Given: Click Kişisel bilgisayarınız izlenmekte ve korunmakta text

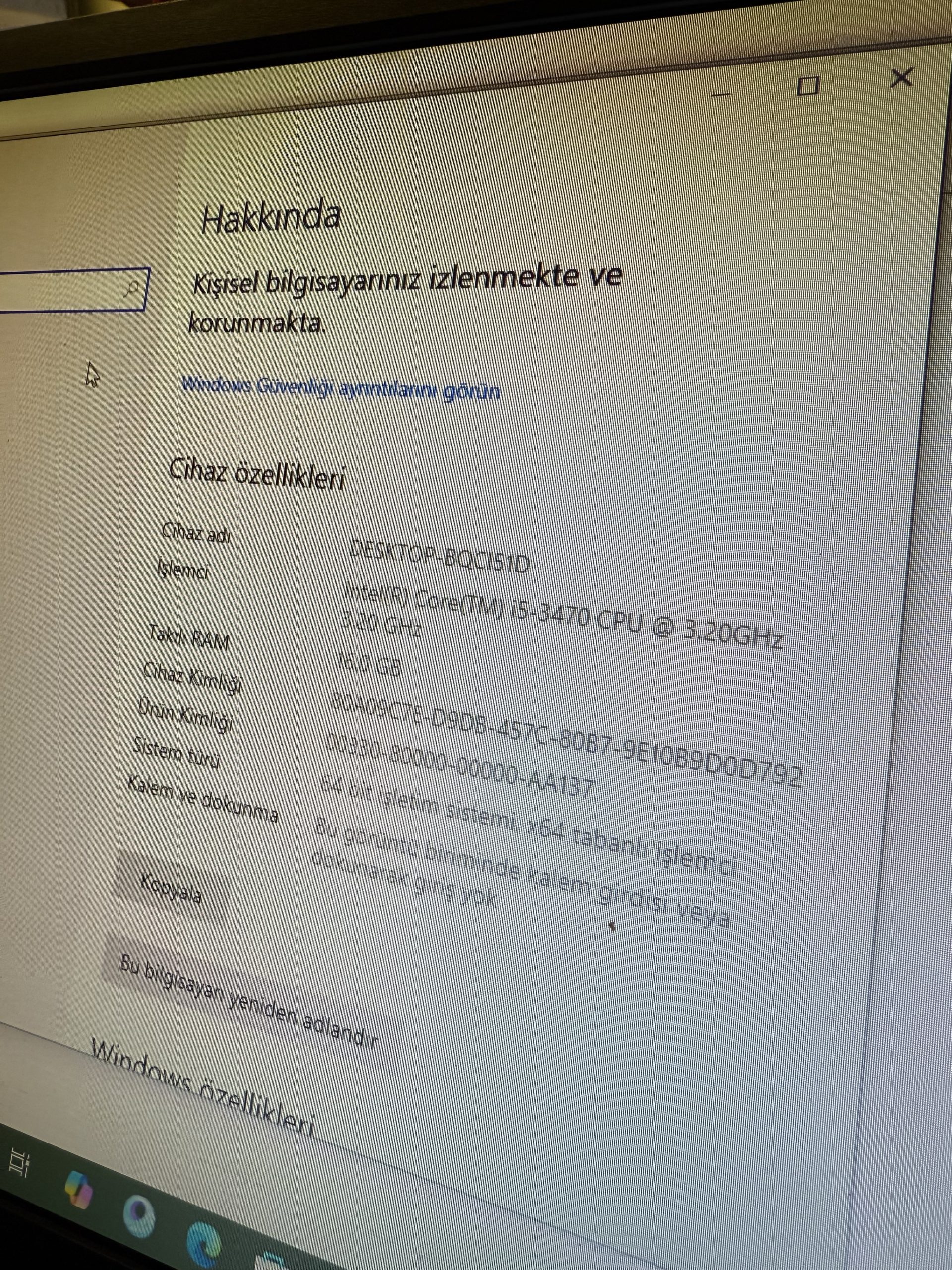Looking at the screenshot, I should tap(406, 299).
